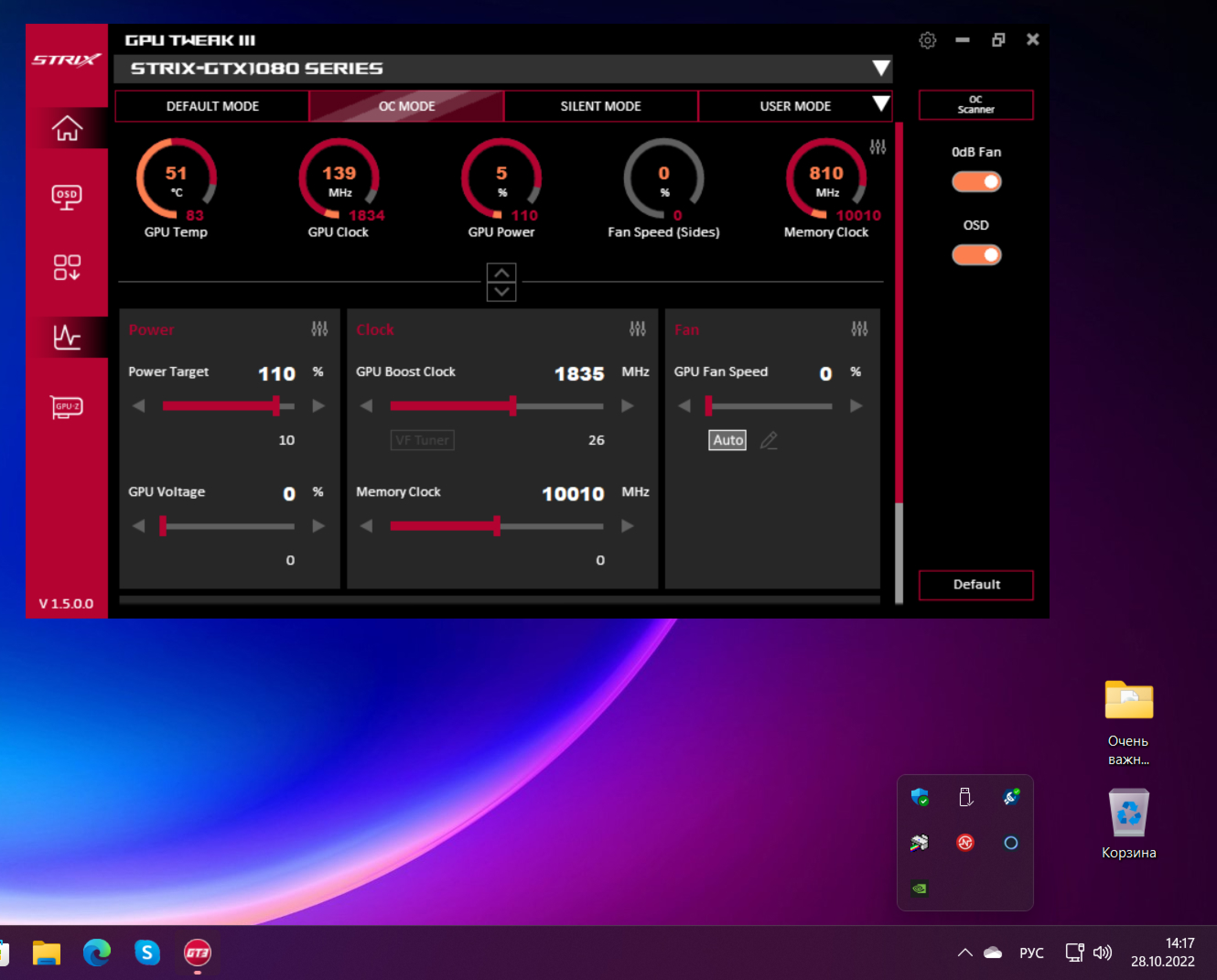1217x980 pixels.
Task: Open Clock panel settings sliders icon
Action: point(637,328)
